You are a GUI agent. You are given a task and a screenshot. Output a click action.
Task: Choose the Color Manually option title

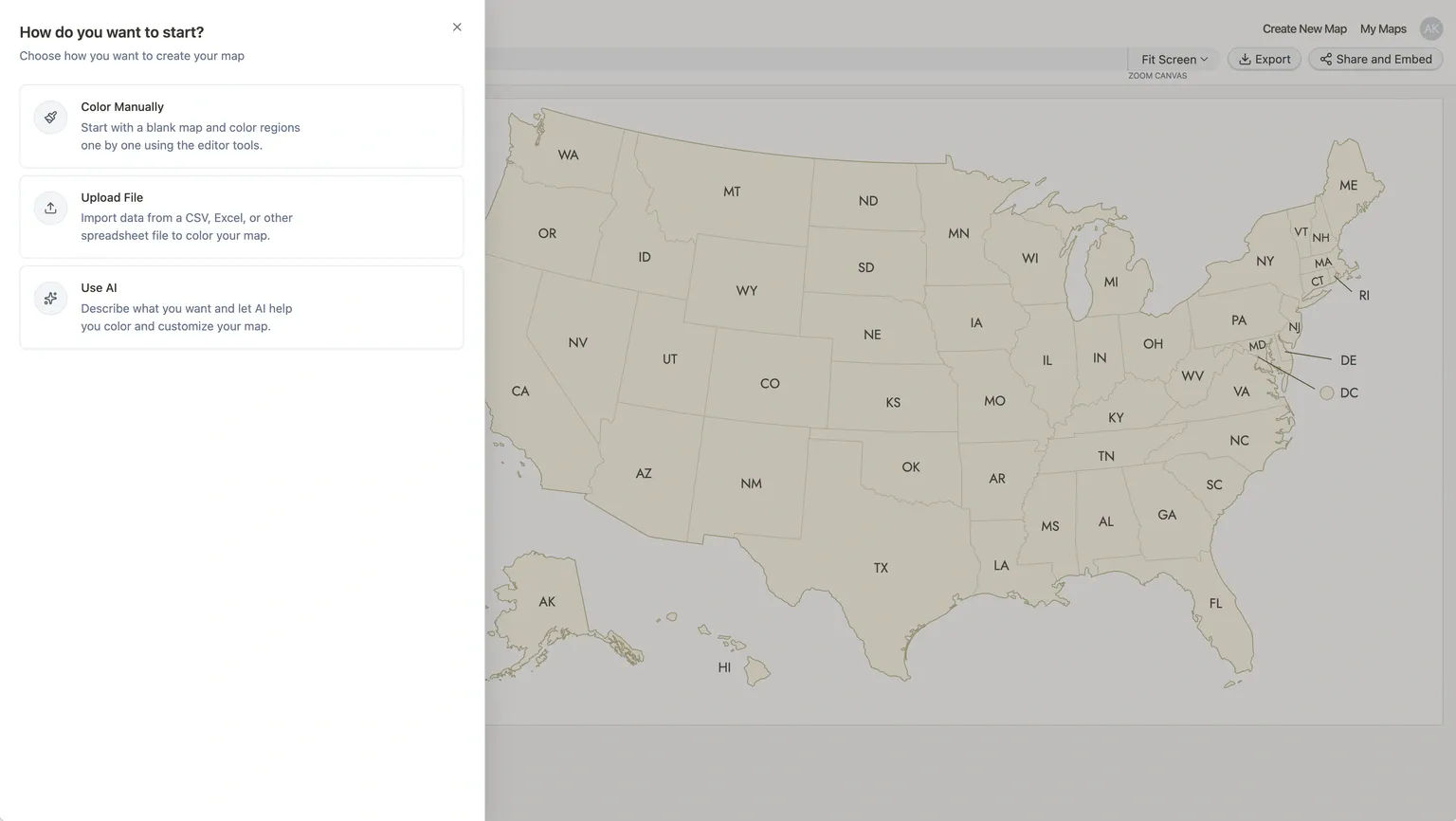point(122,107)
